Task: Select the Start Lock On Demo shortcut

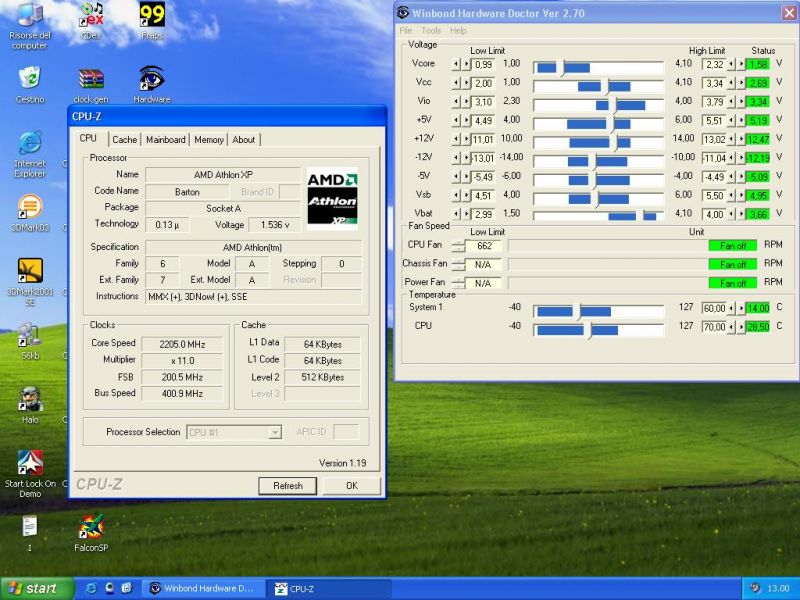Action: pos(30,474)
